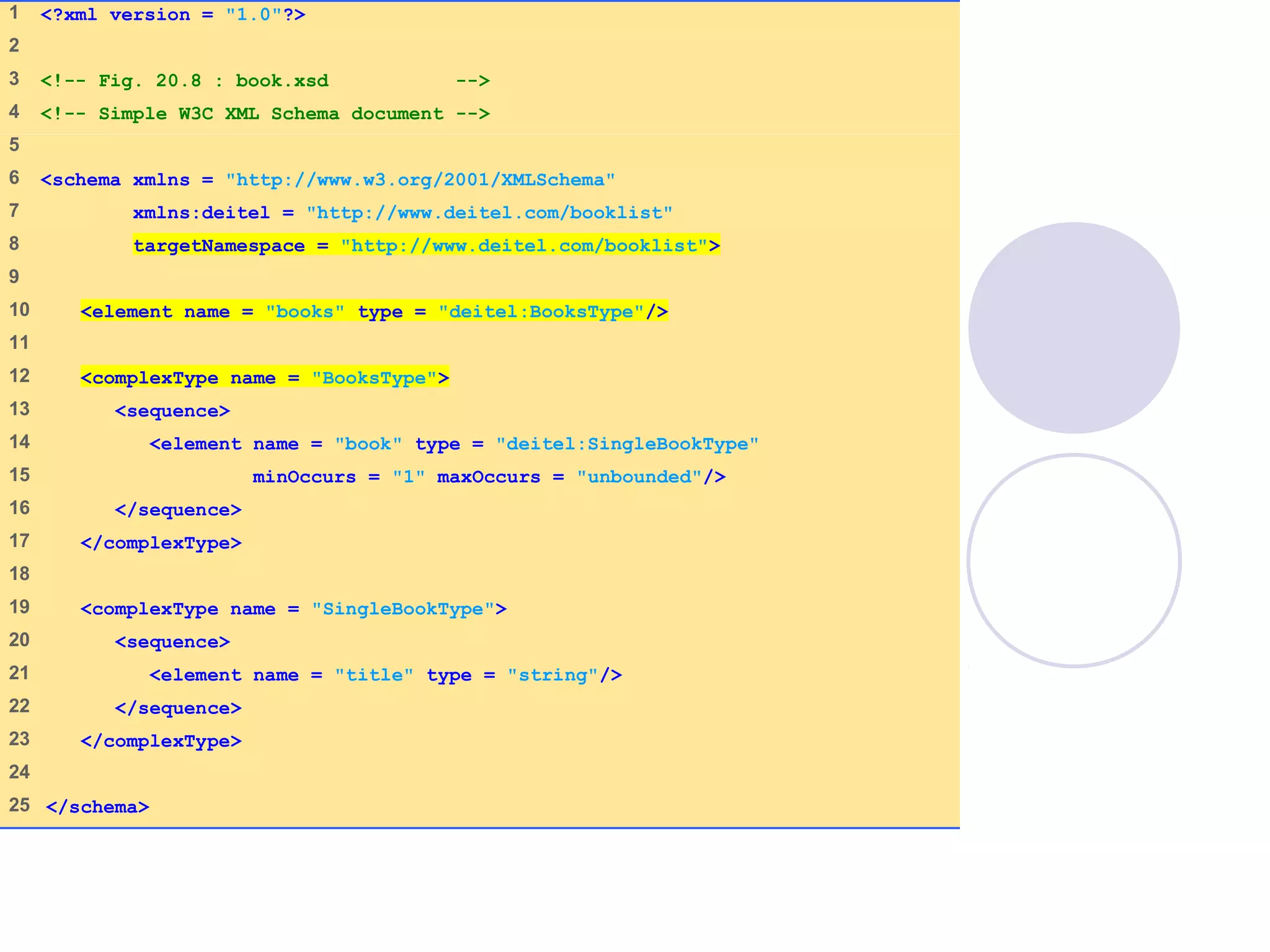Select the closing </schema> tag
Image resolution: width=1270 pixels, height=952 pixels.
pyautogui.click(x=97, y=807)
